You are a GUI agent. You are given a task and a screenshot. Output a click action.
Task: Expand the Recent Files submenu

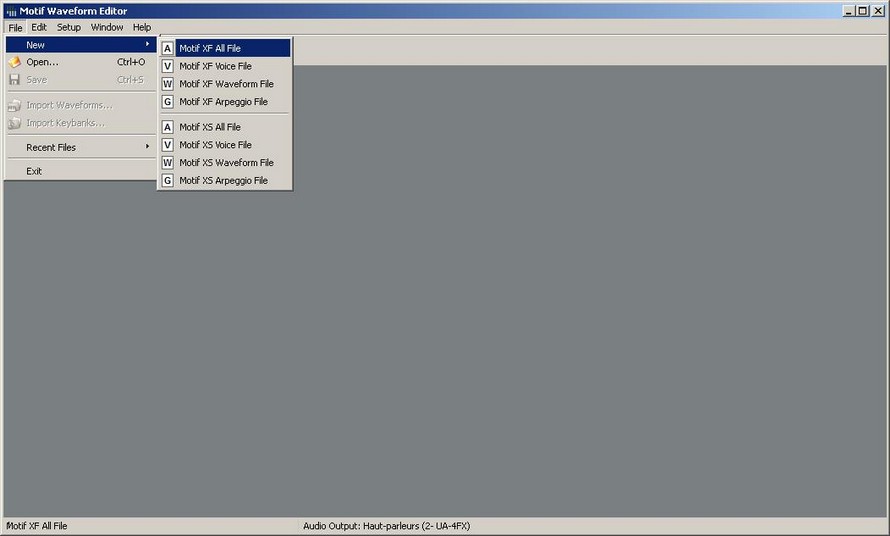(147, 147)
